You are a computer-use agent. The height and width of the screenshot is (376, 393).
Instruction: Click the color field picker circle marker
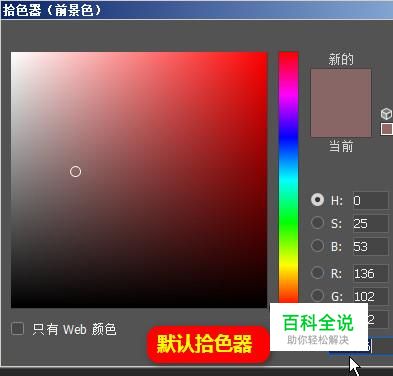[x=76, y=171]
